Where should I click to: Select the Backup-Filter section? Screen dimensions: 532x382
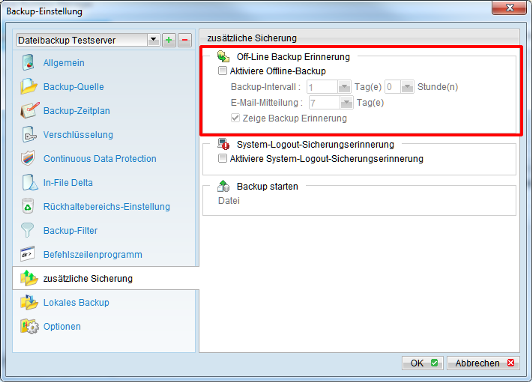[x=70, y=230]
